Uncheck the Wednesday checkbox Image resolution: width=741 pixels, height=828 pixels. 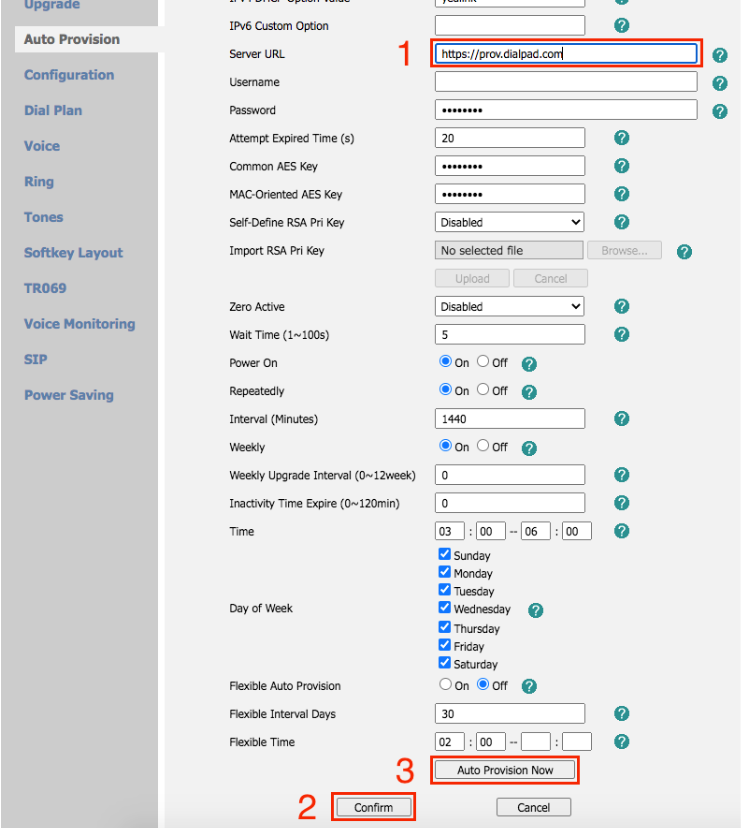click(445, 607)
